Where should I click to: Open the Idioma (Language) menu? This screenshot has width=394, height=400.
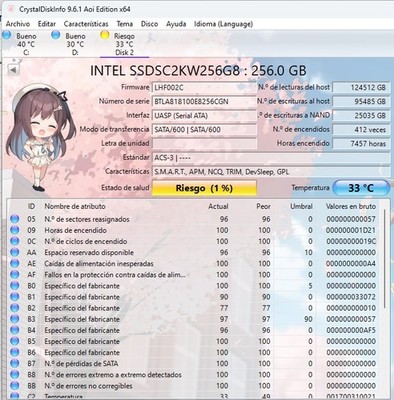click(x=223, y=24)
